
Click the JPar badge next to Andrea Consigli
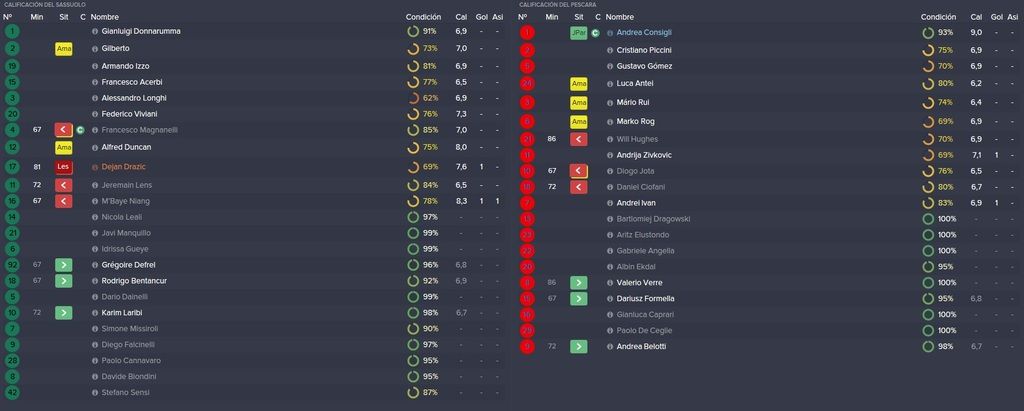579,33
